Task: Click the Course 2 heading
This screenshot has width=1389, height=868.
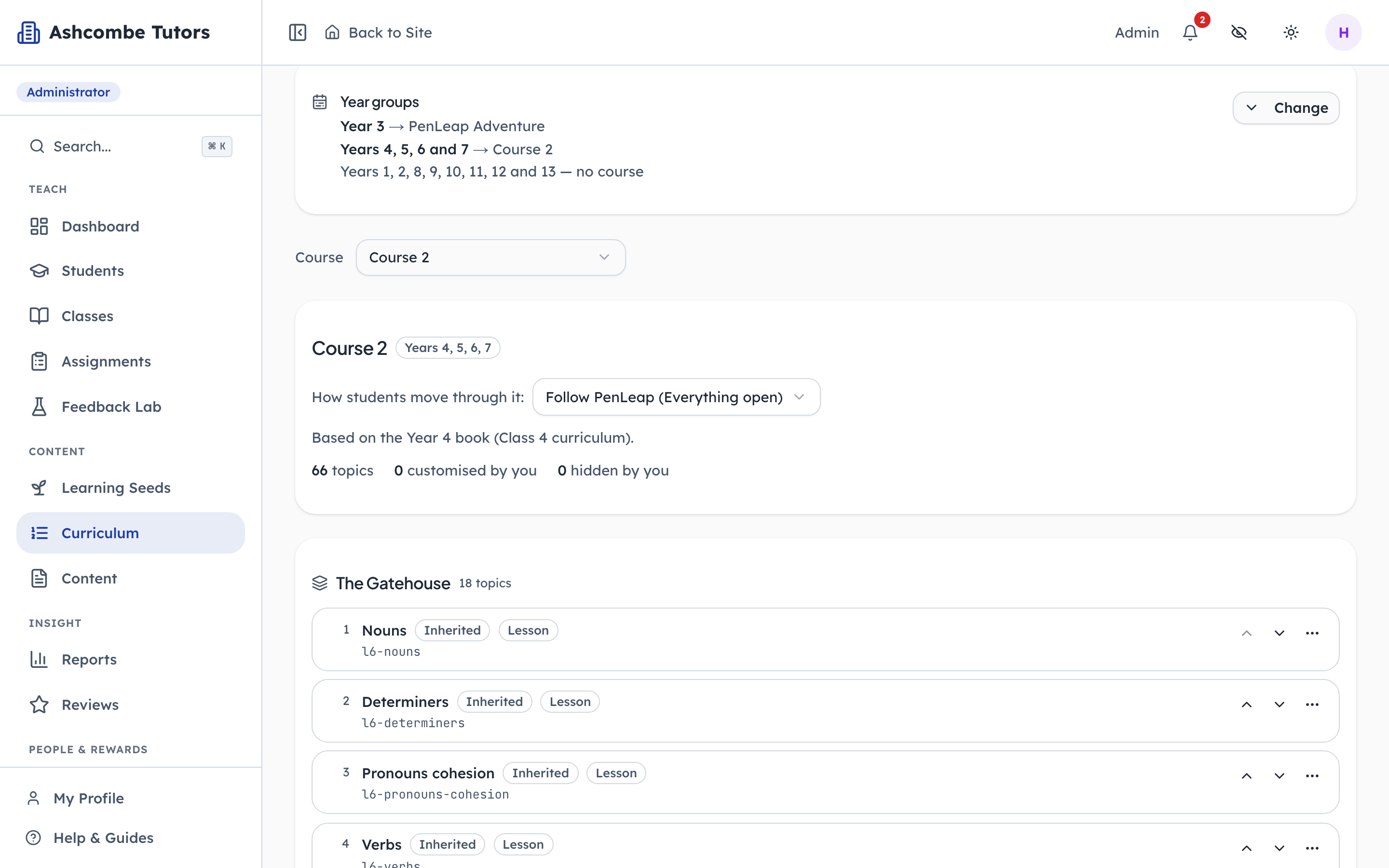Action: point(350,348)
